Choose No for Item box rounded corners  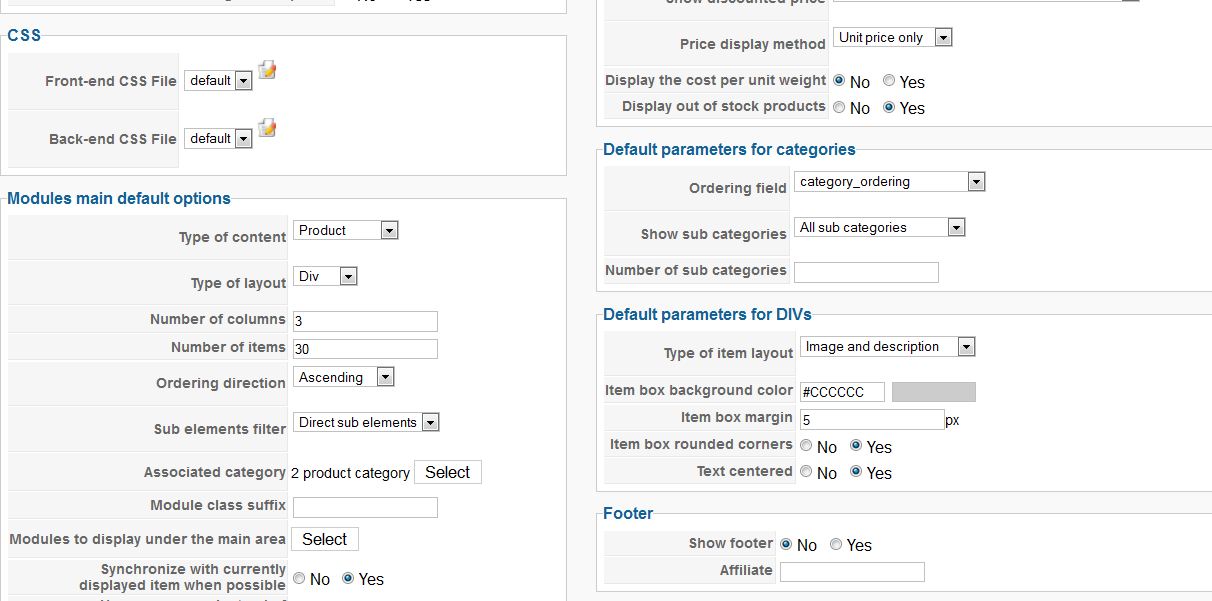click(x=806, y=446)
